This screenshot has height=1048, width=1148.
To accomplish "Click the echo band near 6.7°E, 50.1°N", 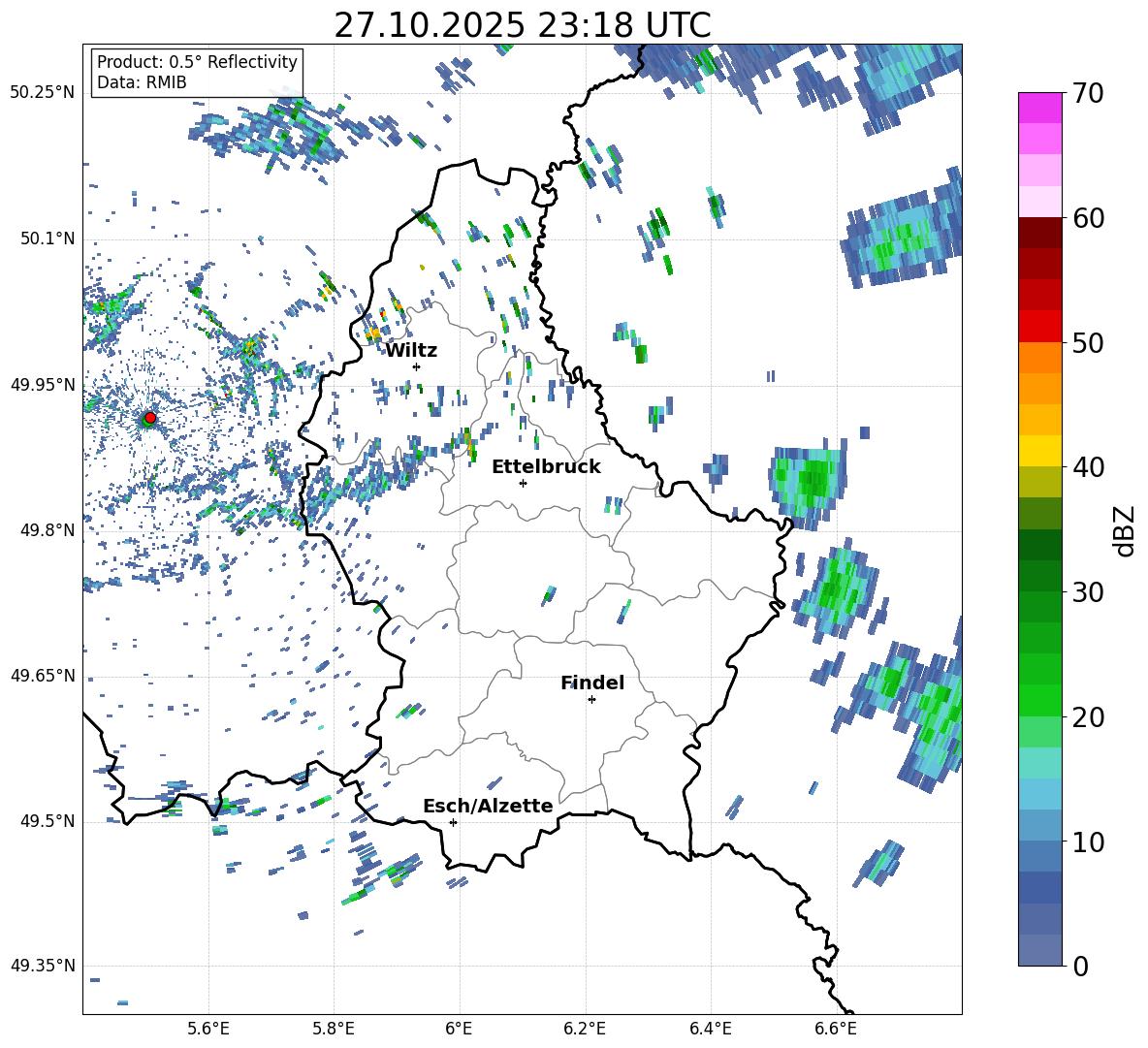I will click(902, 231).
